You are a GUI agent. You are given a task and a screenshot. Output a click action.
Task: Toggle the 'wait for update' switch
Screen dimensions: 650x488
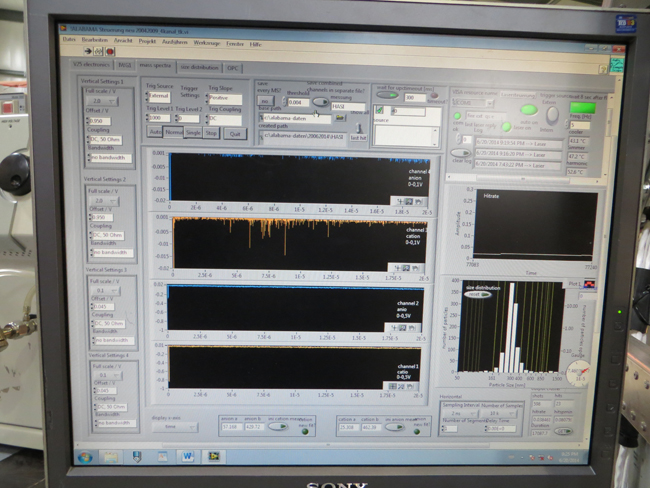click(x=387, y=95)
